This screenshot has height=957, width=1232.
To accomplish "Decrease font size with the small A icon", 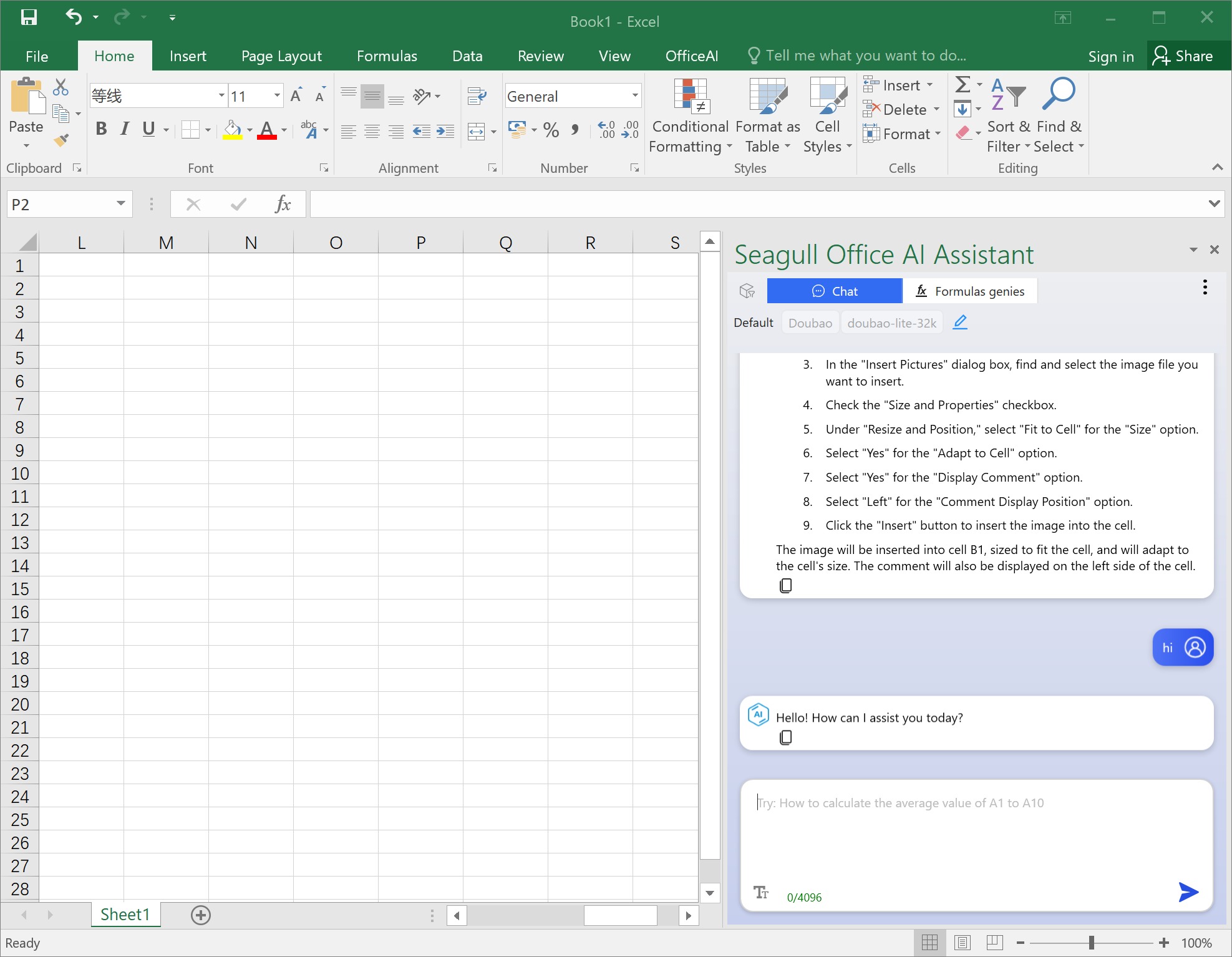I will [320, 95].
